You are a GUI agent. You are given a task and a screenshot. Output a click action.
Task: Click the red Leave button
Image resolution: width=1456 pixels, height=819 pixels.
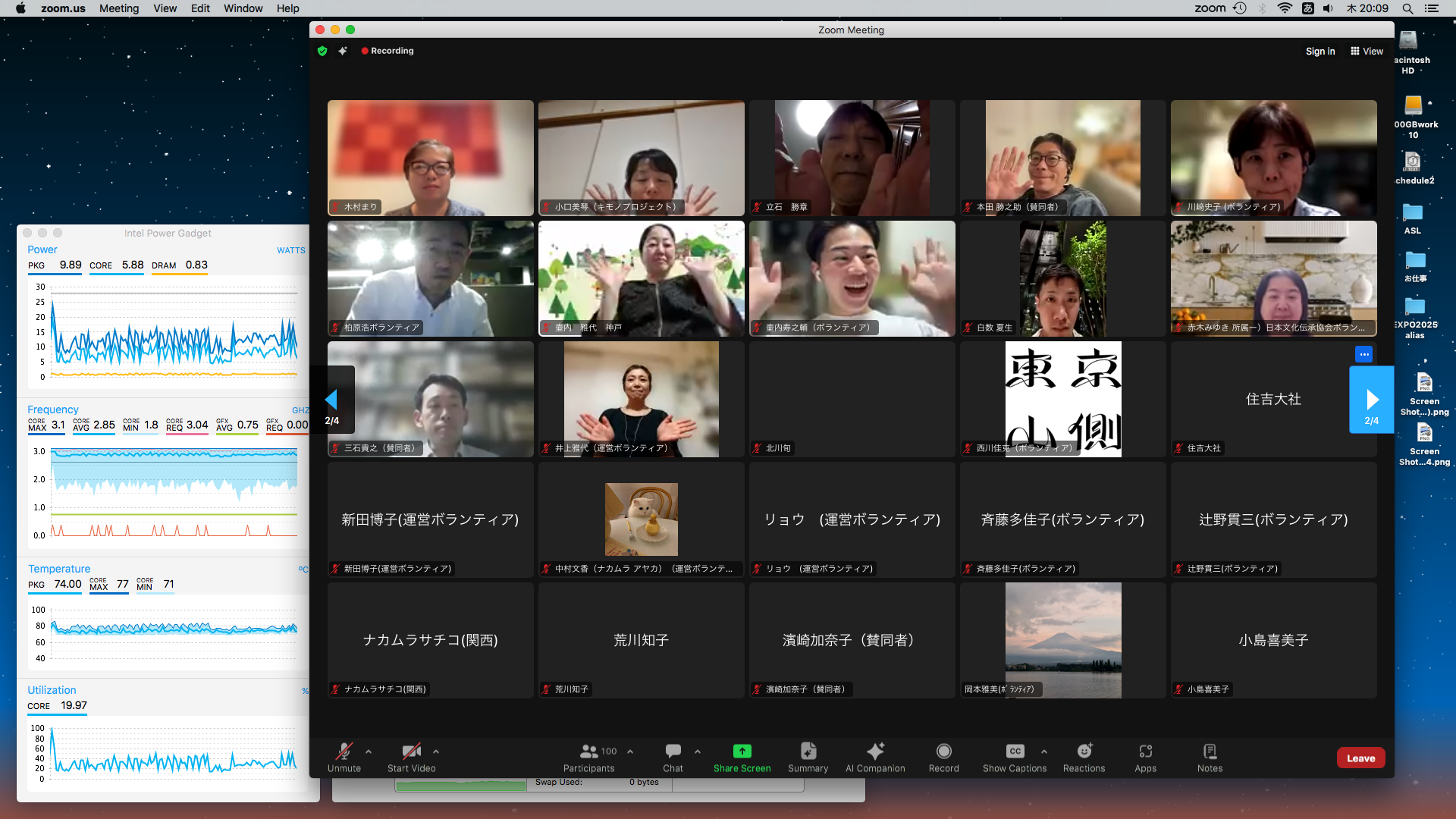(1360, 758)
